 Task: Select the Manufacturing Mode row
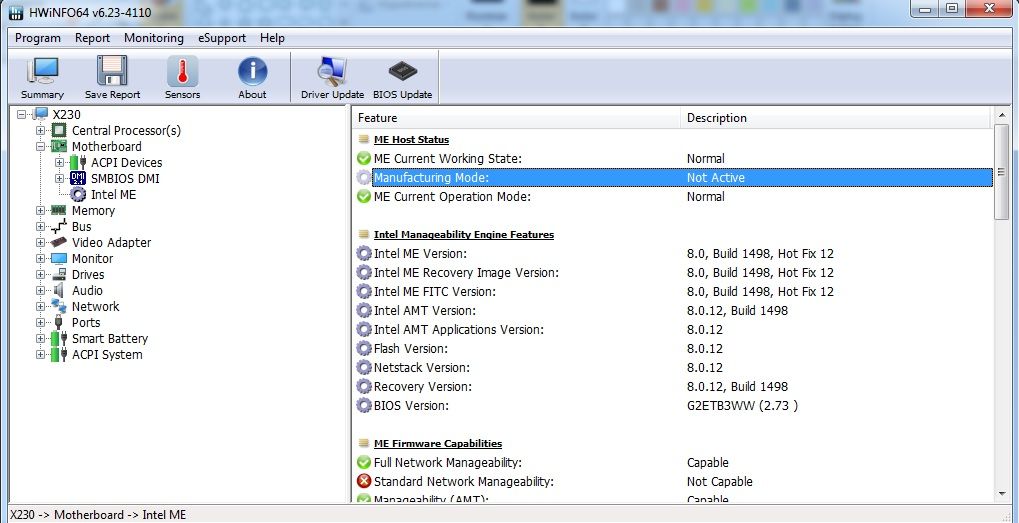pyautogui.click(x=673, y=177)
